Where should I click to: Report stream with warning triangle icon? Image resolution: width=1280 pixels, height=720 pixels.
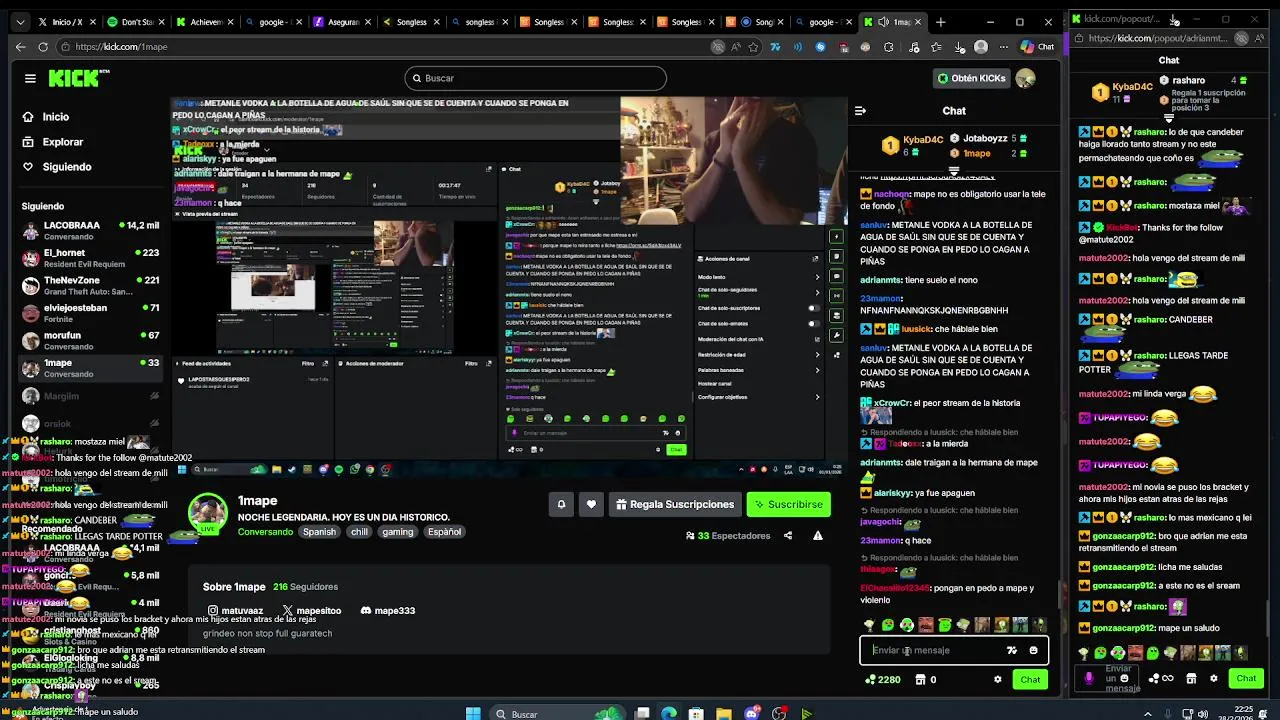click(x=818, y=536)
